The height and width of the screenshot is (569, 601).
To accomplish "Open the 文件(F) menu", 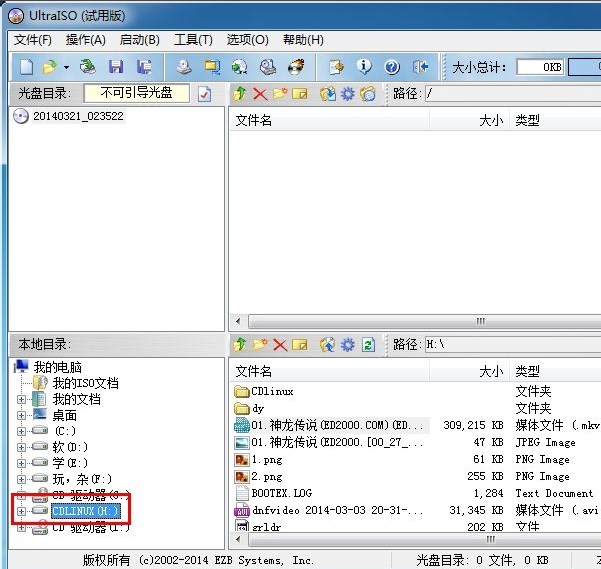I will [32, 40].
